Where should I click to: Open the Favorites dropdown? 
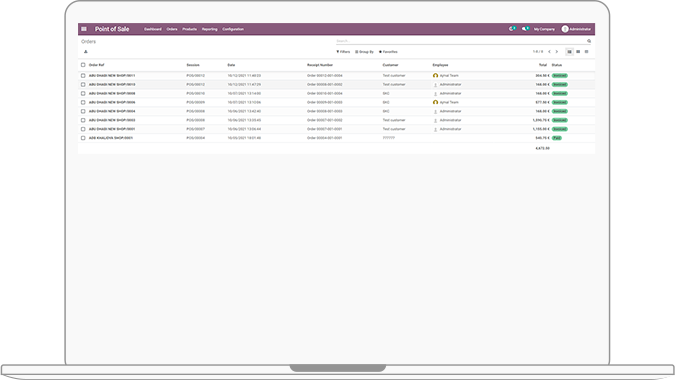388,52
